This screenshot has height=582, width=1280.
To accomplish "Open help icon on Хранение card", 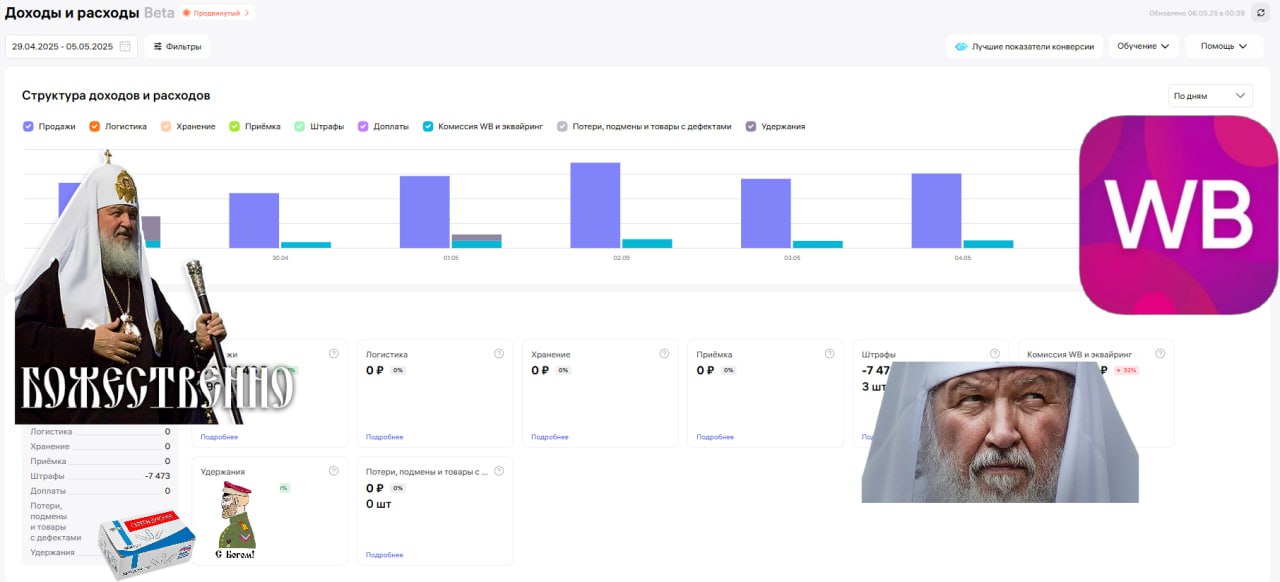I will (x=664, y=353).
